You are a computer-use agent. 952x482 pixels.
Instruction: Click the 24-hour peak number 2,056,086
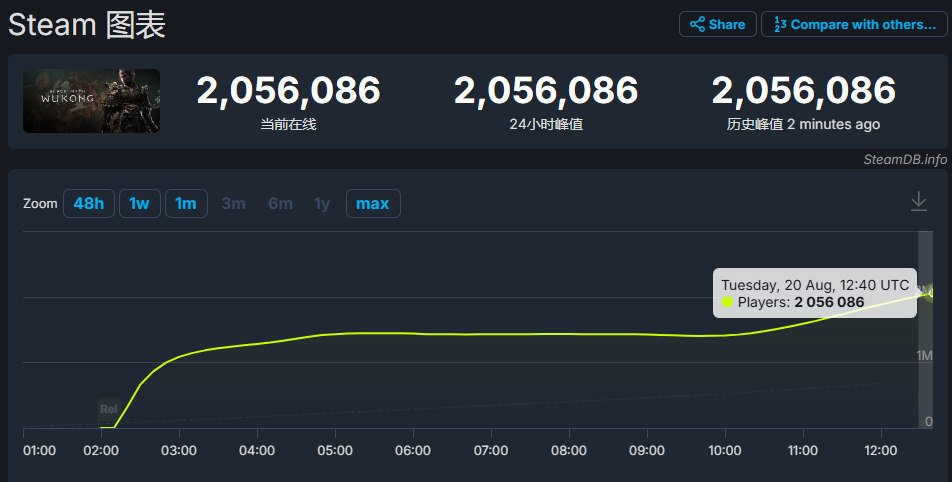click(546, 90)
